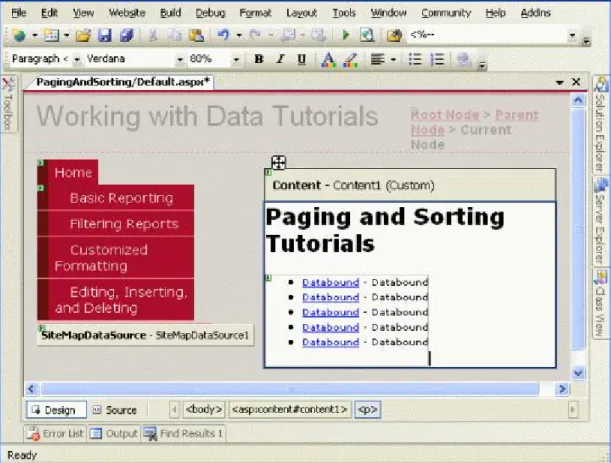611x463 pixels.
Task: Click the Find in Files icon
Action: [394, 35]
